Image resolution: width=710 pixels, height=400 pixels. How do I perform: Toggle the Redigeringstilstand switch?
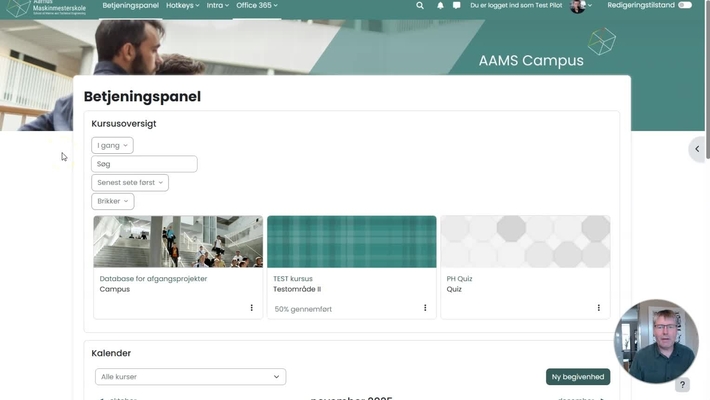(x=684, y=5)
